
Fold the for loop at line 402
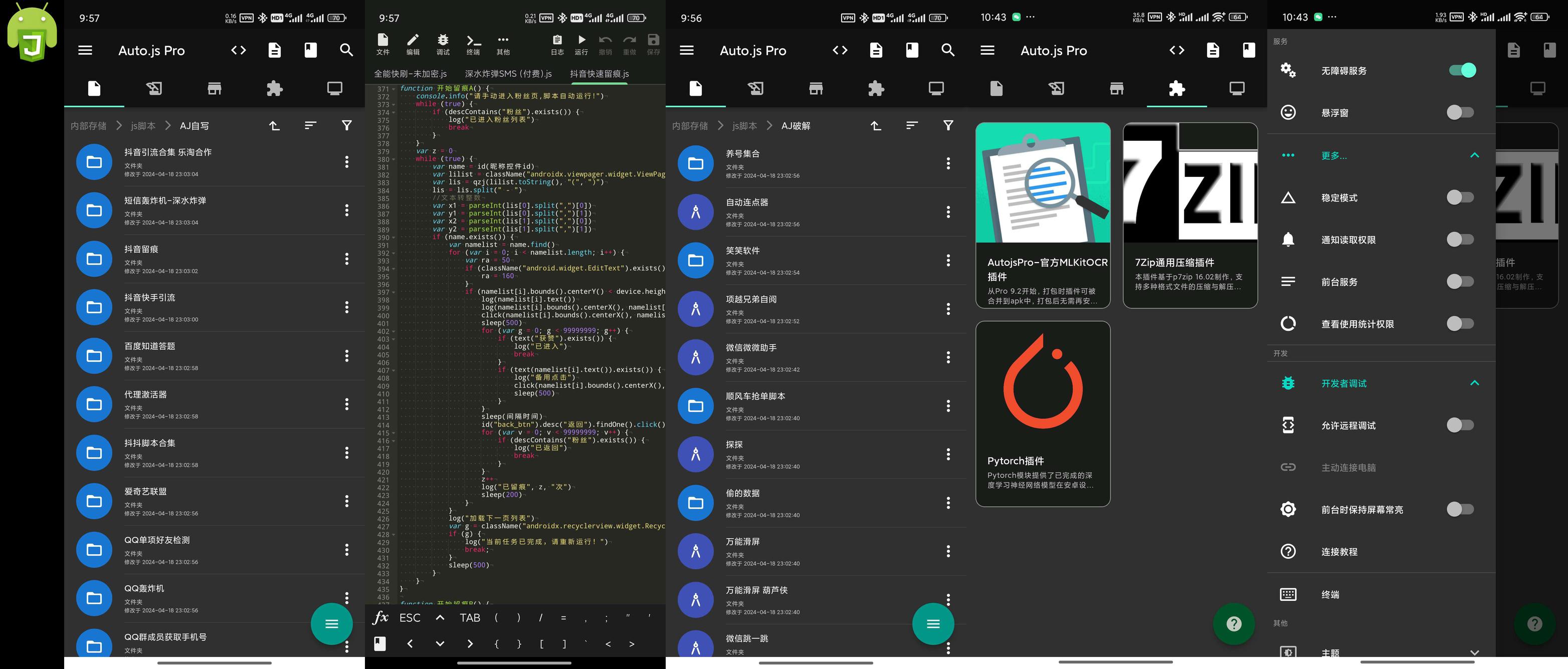point(393,331)
